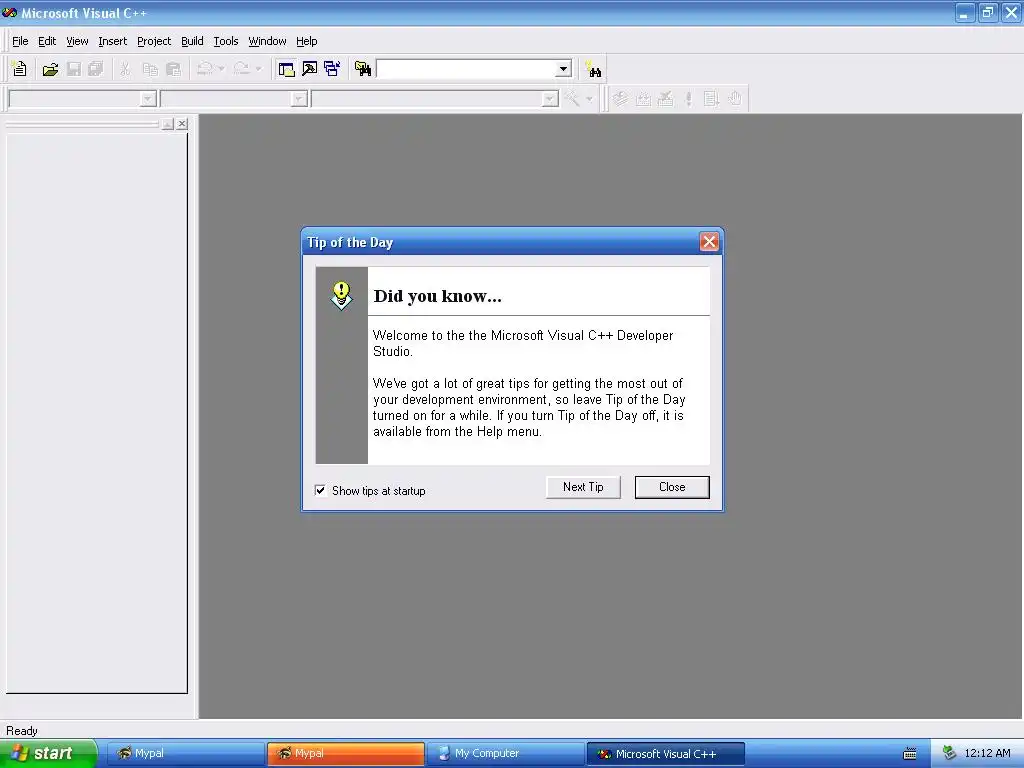
Task: Click the Windows start button
Action: pyautogui.click(x=48, y=753)
